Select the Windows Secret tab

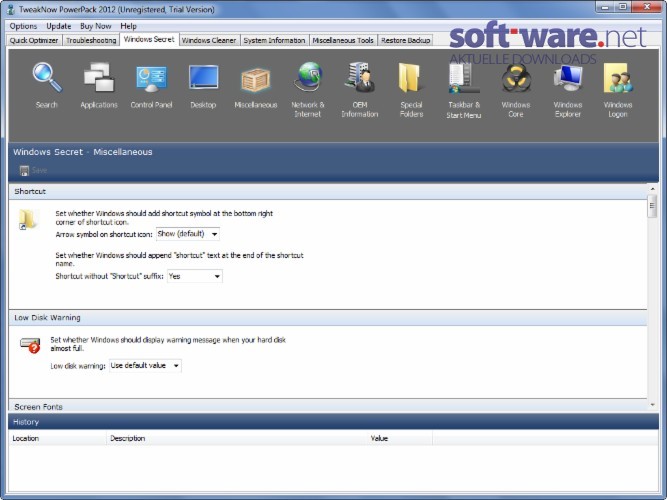tap(149, 40)
